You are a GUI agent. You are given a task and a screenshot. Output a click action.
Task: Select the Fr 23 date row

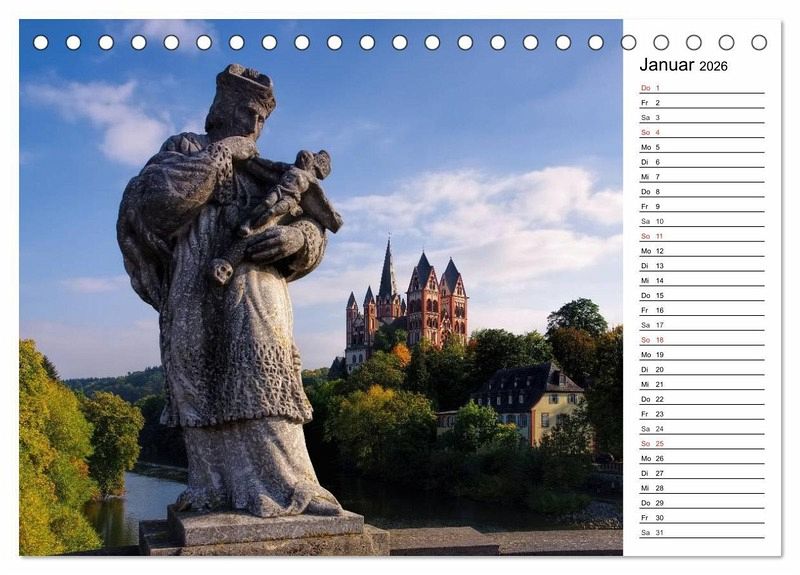pos(701,414)
